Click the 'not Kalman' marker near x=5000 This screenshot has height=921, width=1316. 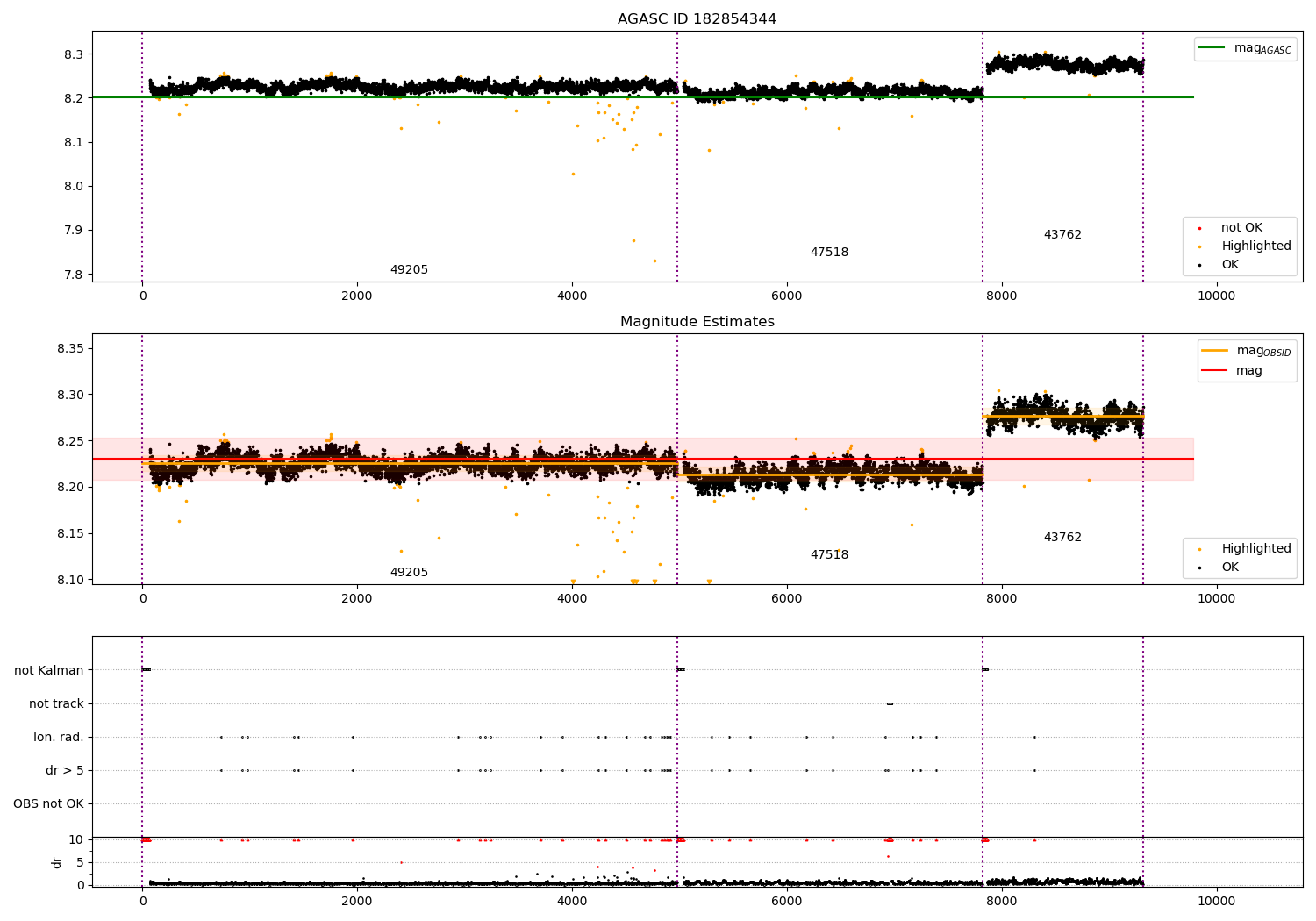(x=681, y=670)
